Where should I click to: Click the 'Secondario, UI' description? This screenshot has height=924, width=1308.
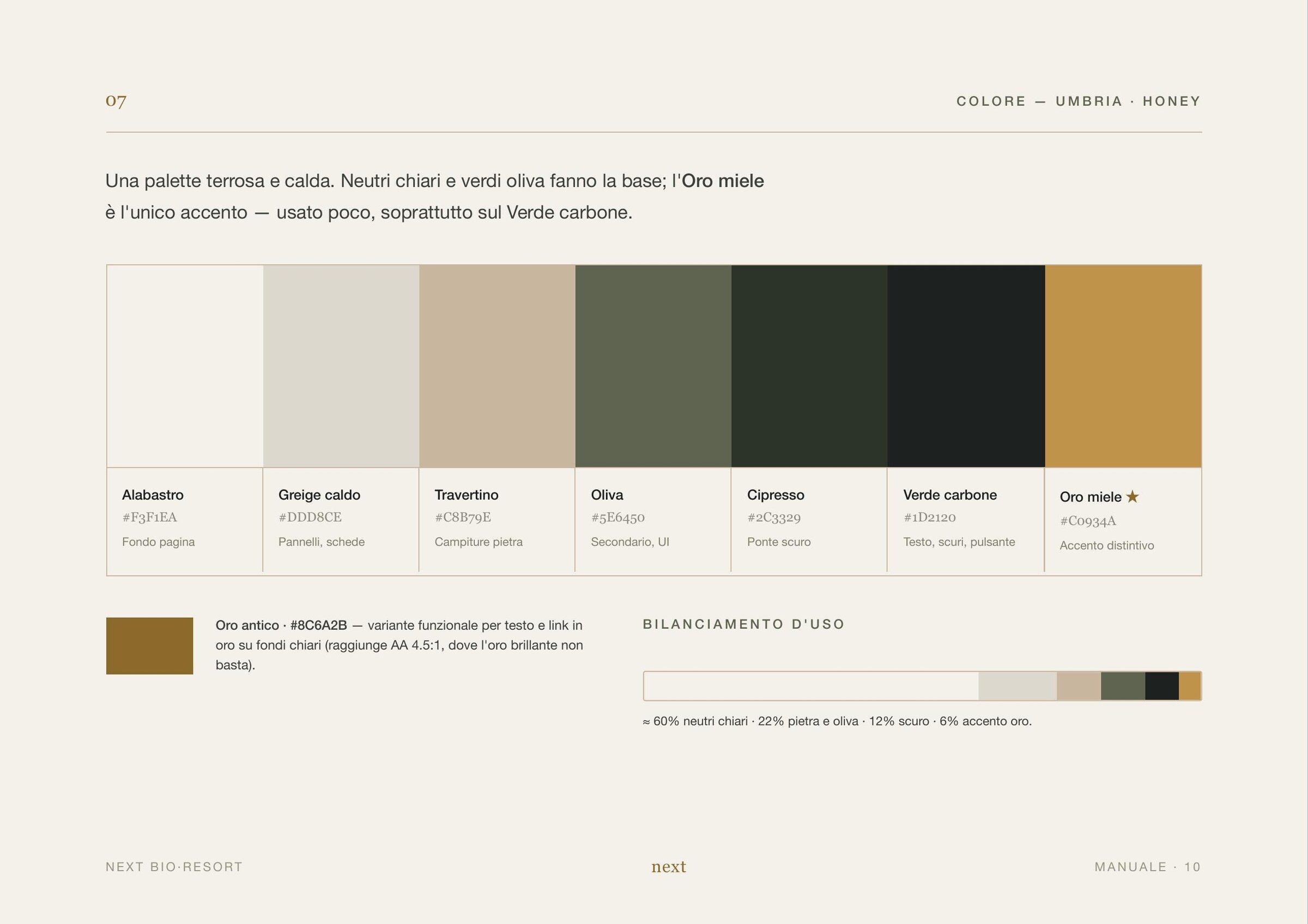point(630,542)
